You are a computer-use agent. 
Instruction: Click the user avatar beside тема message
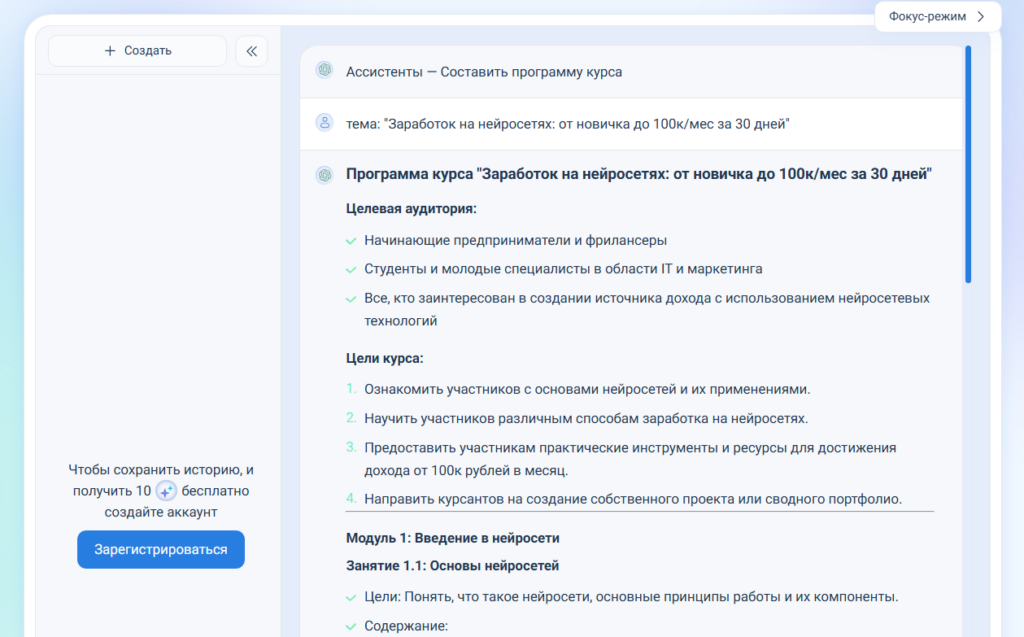click(x=325, y=122)
